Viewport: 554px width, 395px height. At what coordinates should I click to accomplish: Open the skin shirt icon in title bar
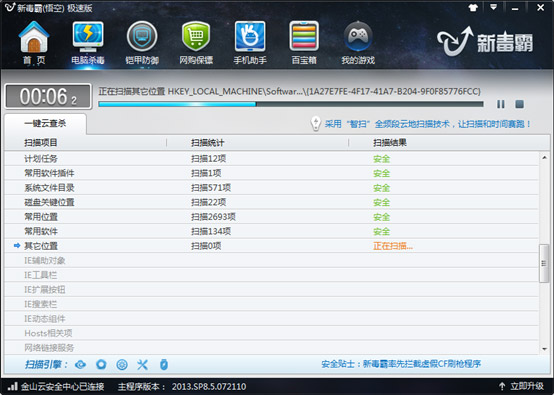click(473, 8)
